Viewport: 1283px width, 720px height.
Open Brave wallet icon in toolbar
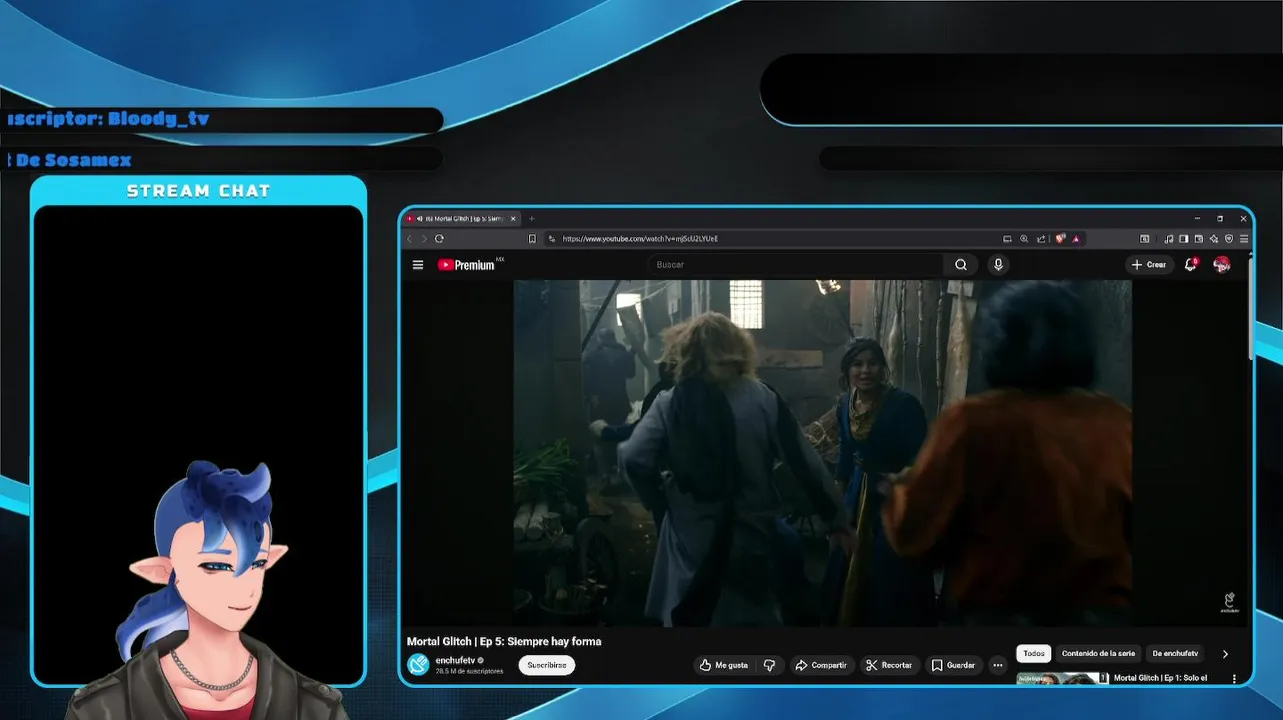[1198, 239]
